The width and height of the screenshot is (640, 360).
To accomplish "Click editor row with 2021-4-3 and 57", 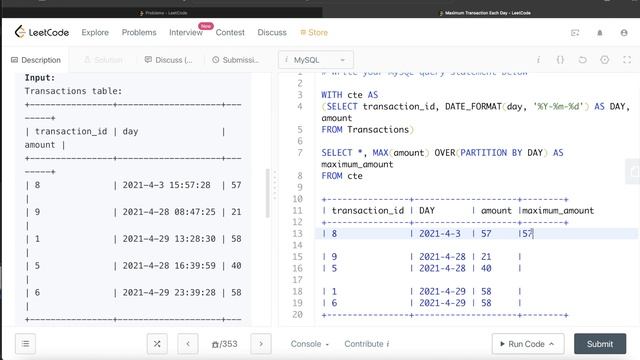I will [476, 233].
